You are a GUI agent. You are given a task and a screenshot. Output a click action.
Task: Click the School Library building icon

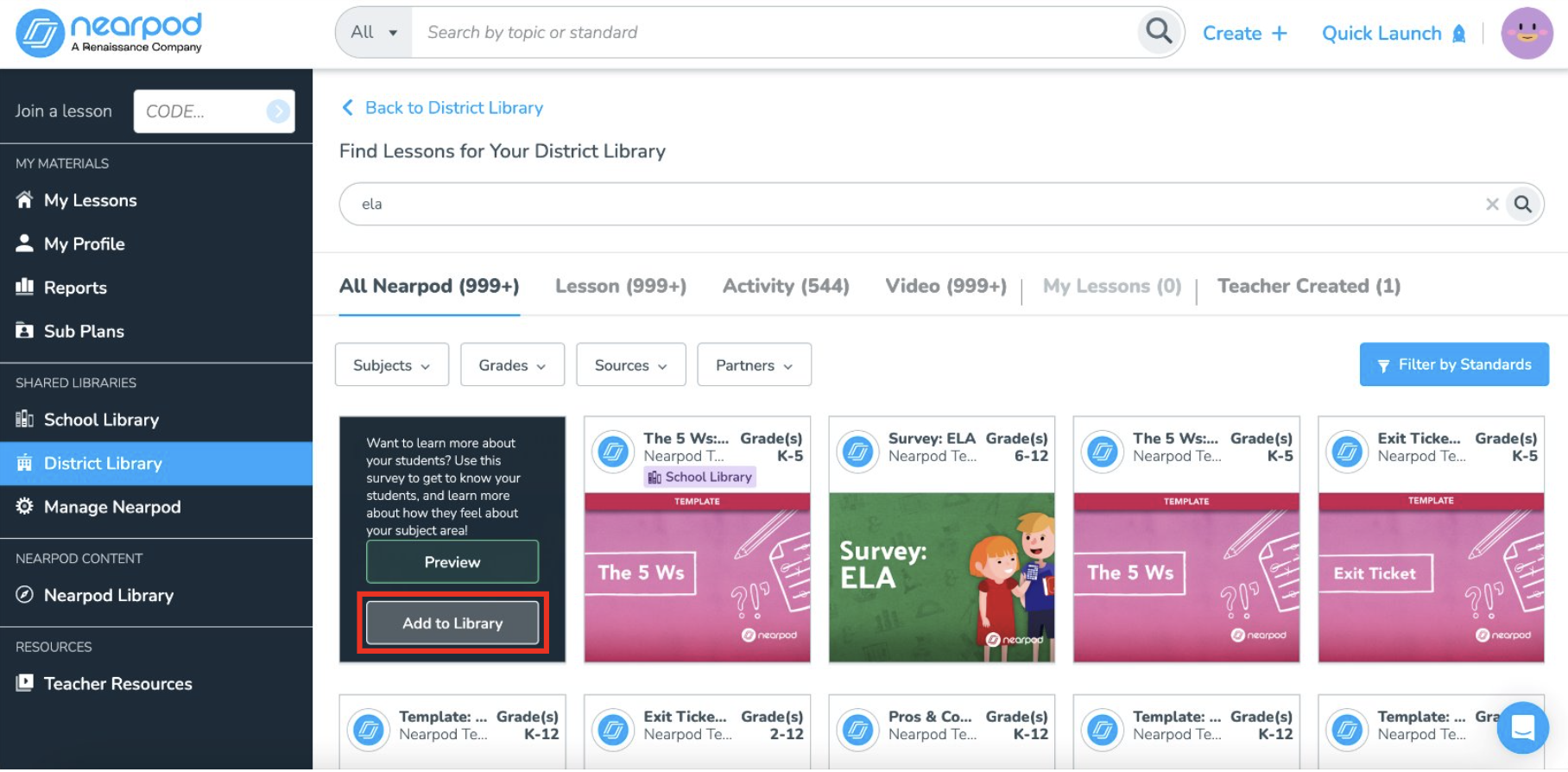coord(25,419)
